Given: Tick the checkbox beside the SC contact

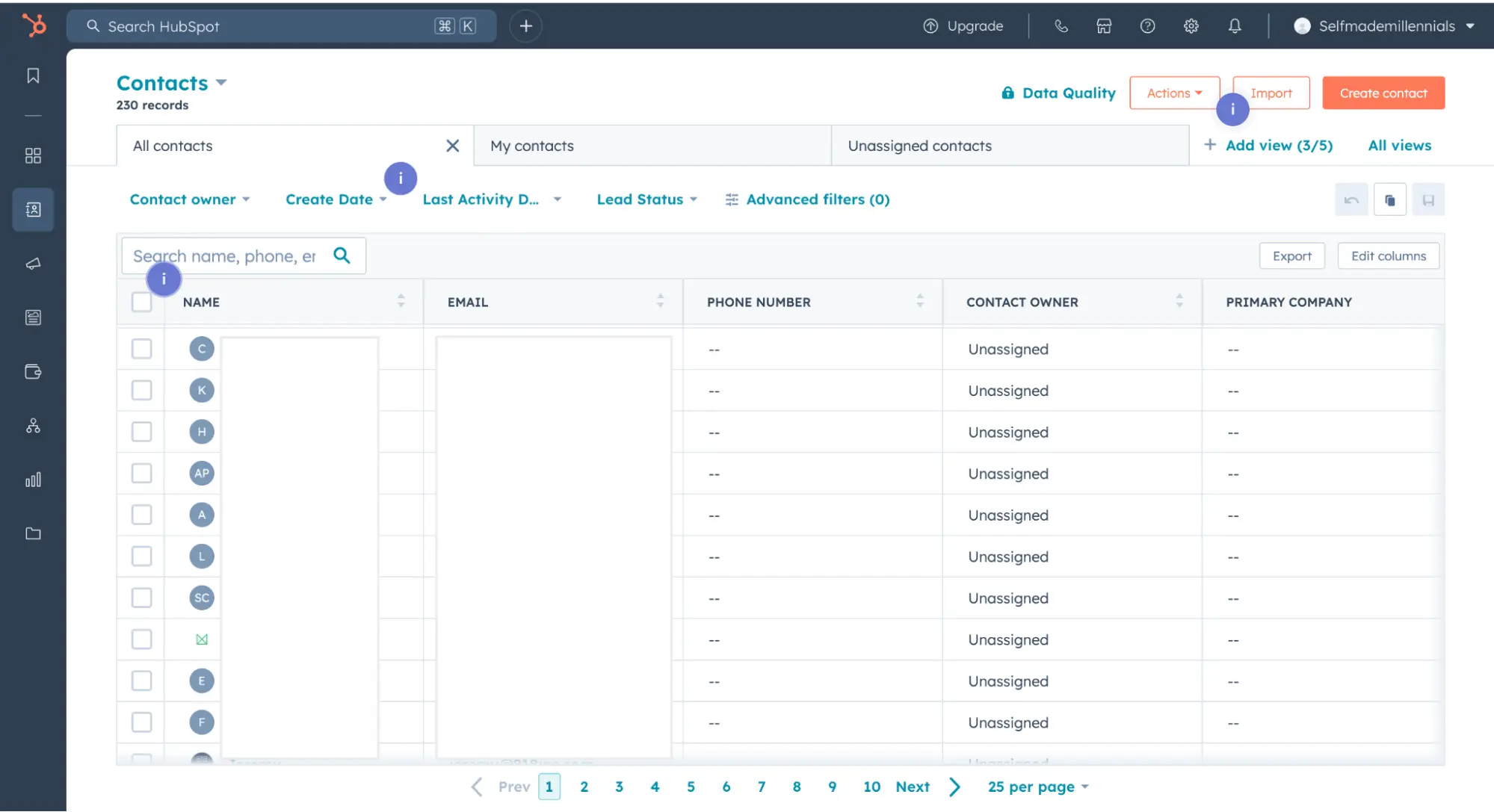Looking at the screenshot, I should tap(141, 597).
